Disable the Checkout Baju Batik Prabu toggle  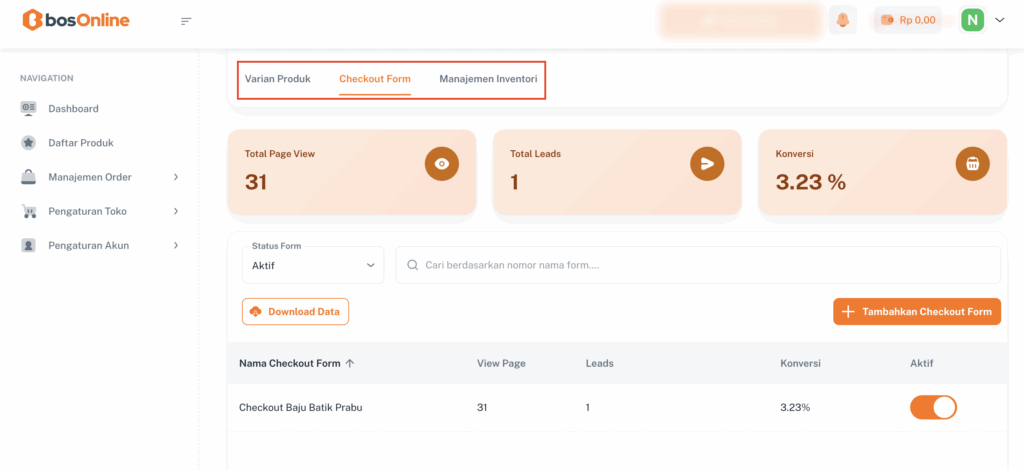(933, 407)
